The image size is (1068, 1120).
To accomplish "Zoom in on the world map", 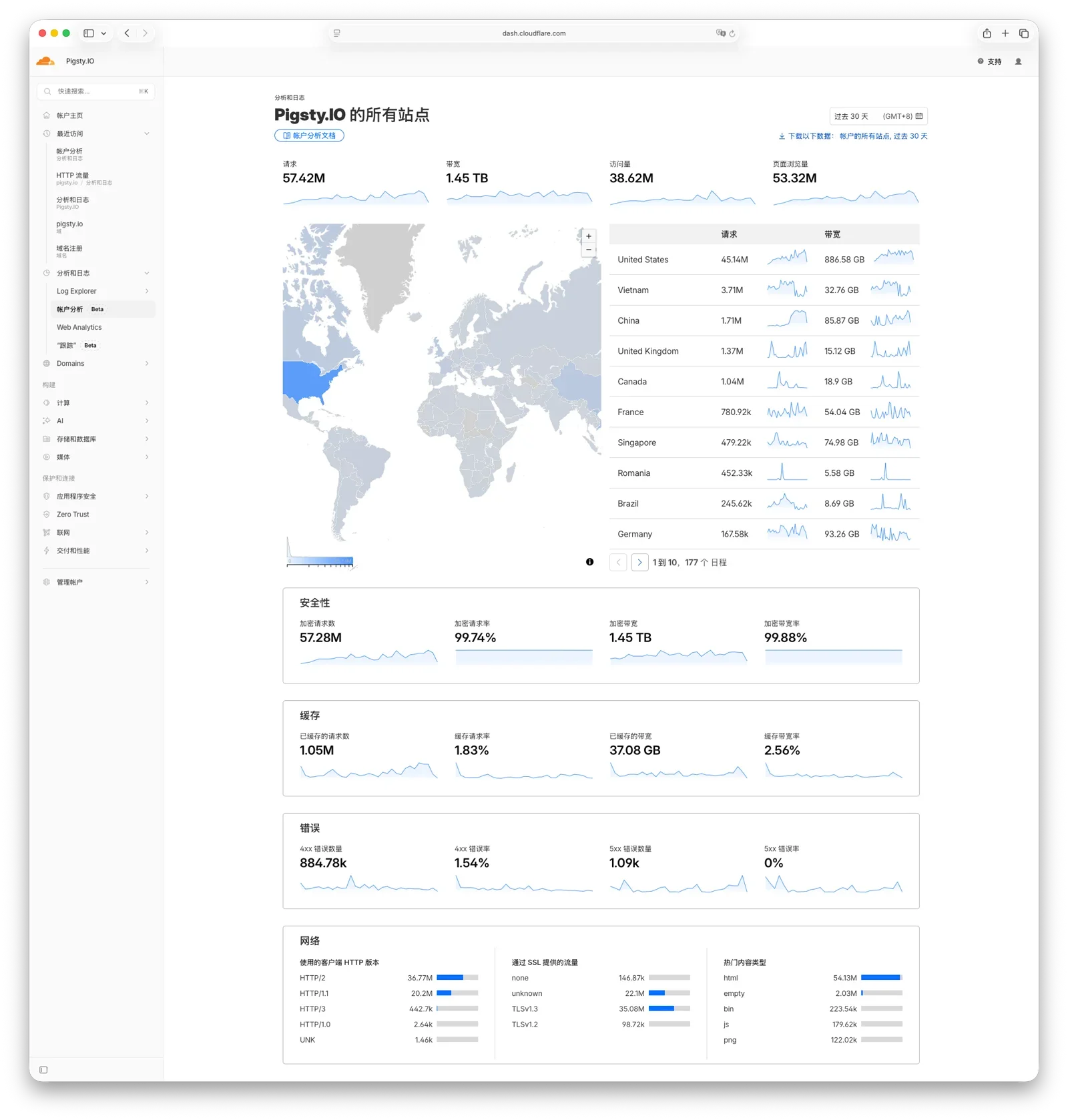I will 589,236.
